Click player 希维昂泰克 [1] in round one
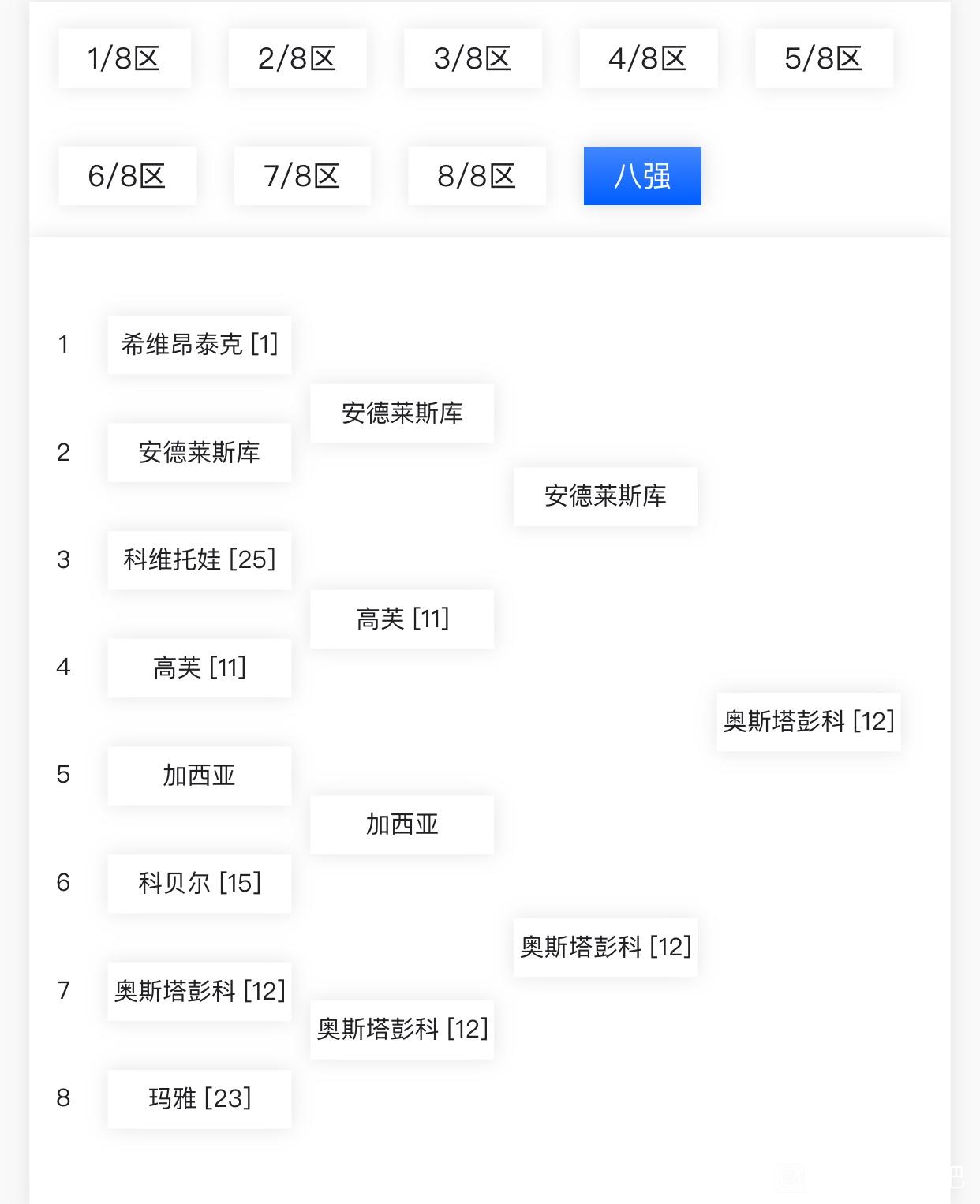The width and height of the screenshot is (980, 1204). [x=200, y=345]
